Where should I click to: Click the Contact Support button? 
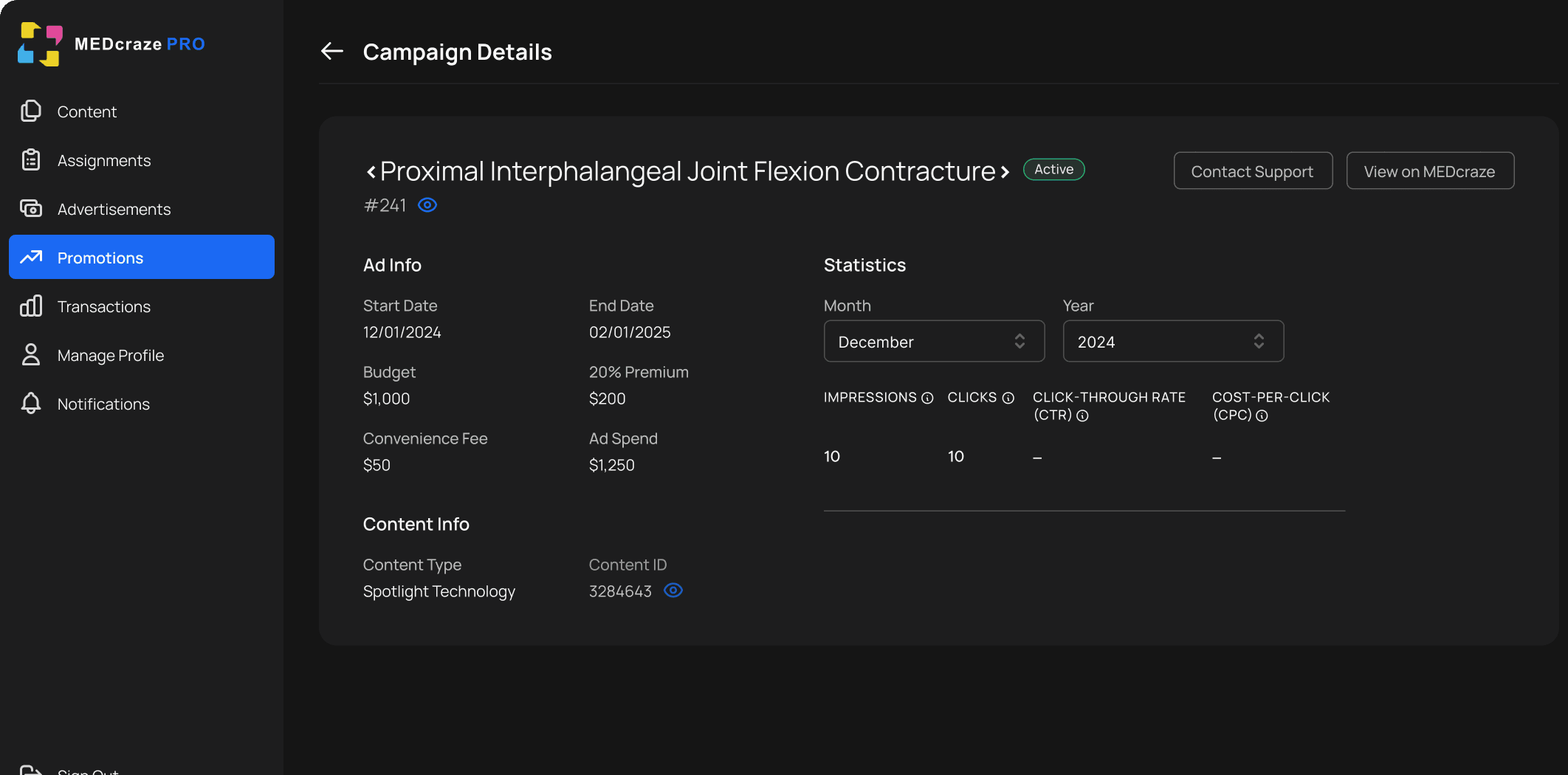[x=1253, y=170]
